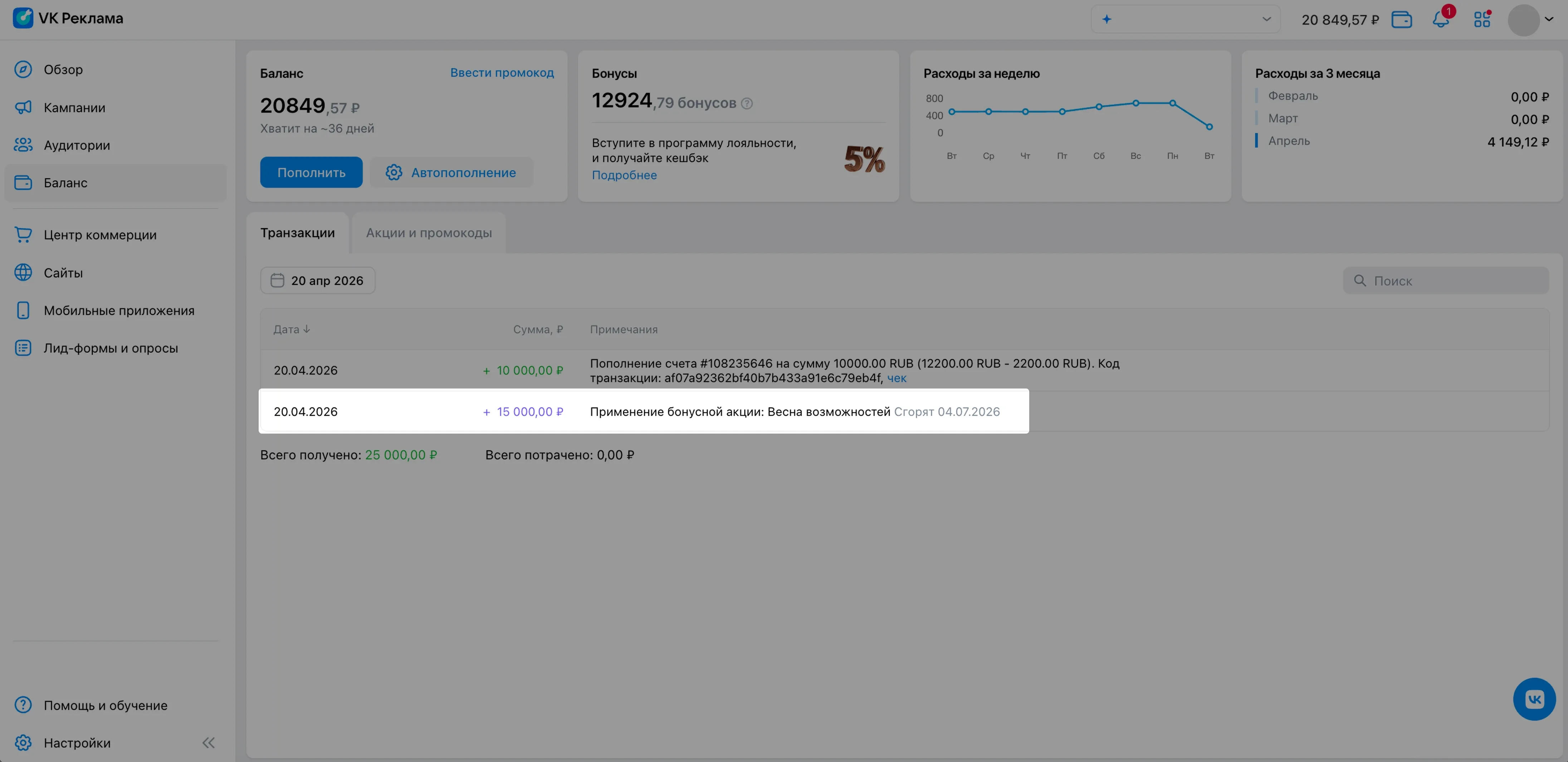Click amount + 15 000,00 ₽
The image size is (1568, 762).
[x=523, y=411]
